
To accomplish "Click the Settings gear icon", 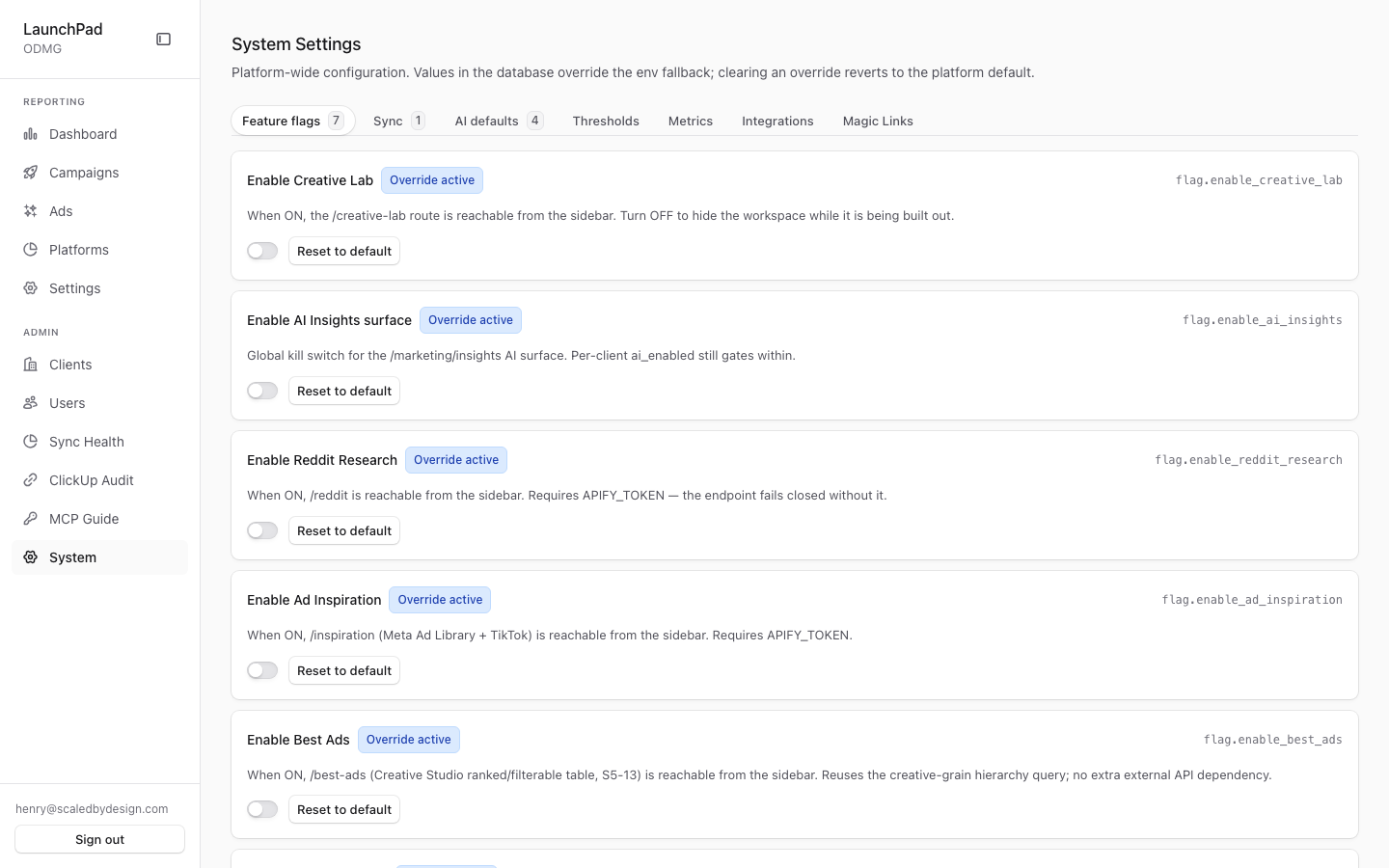I will tap(31, 288).
